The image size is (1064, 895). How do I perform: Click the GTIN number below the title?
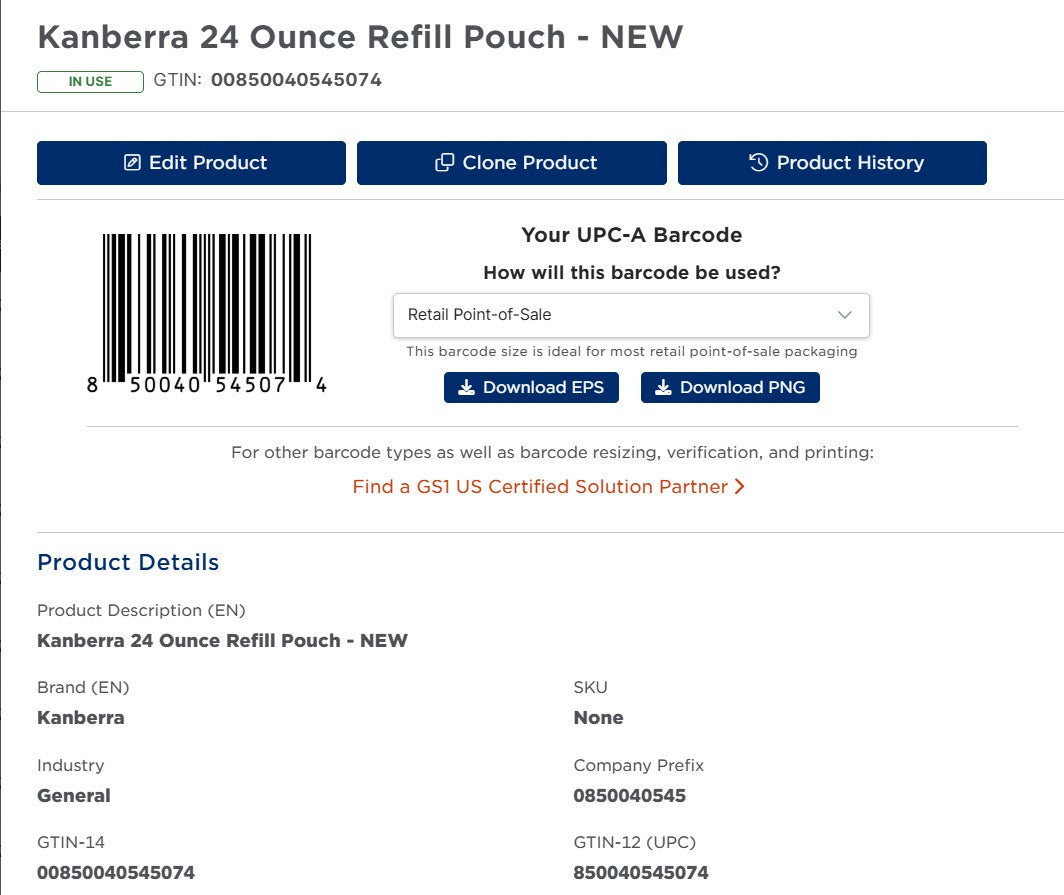coord(296,80)
